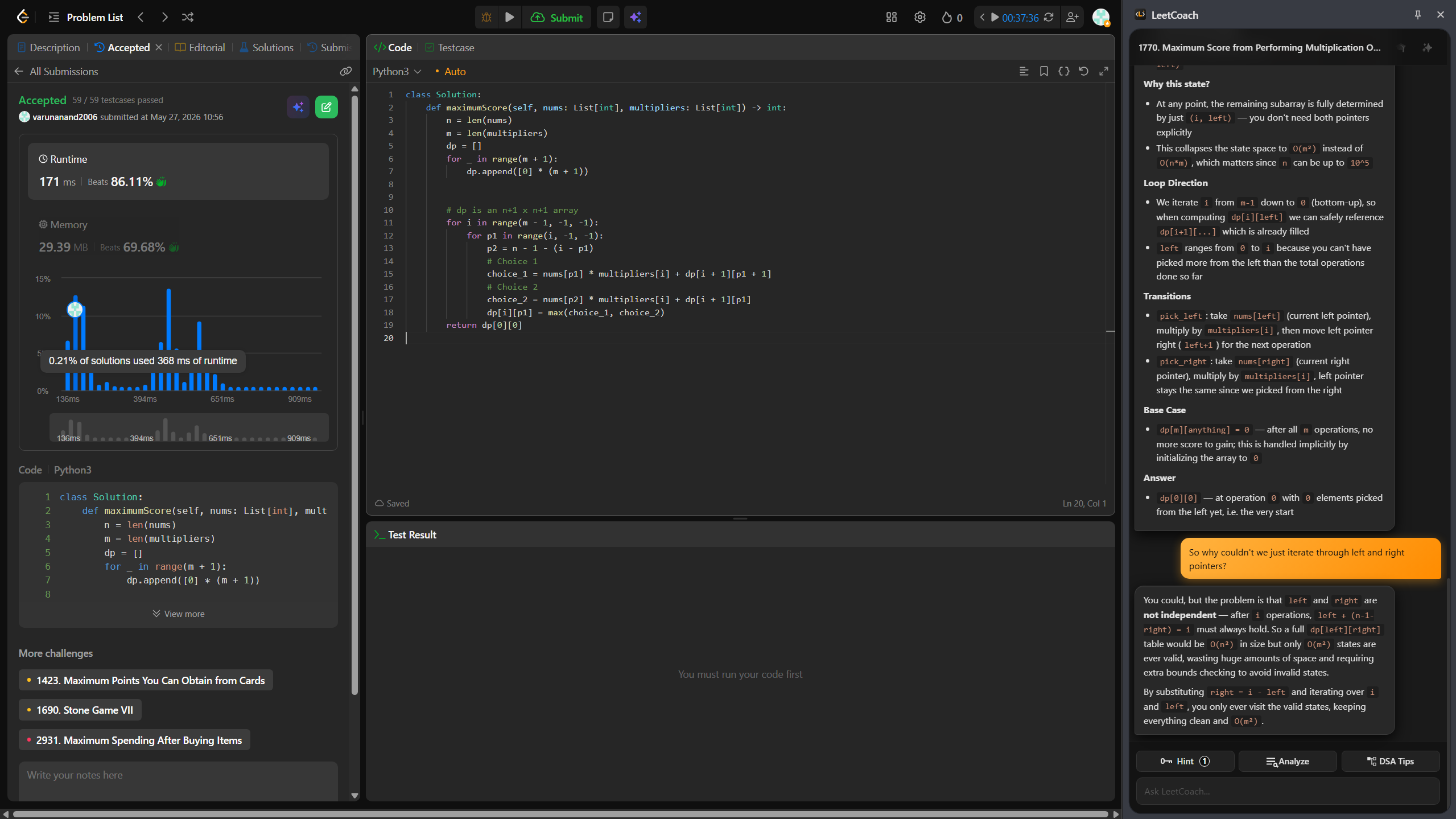Image resolution: width=1456 pixels, height=819 pixels.
Task: Open the layout grid icon
Action: 892,17
